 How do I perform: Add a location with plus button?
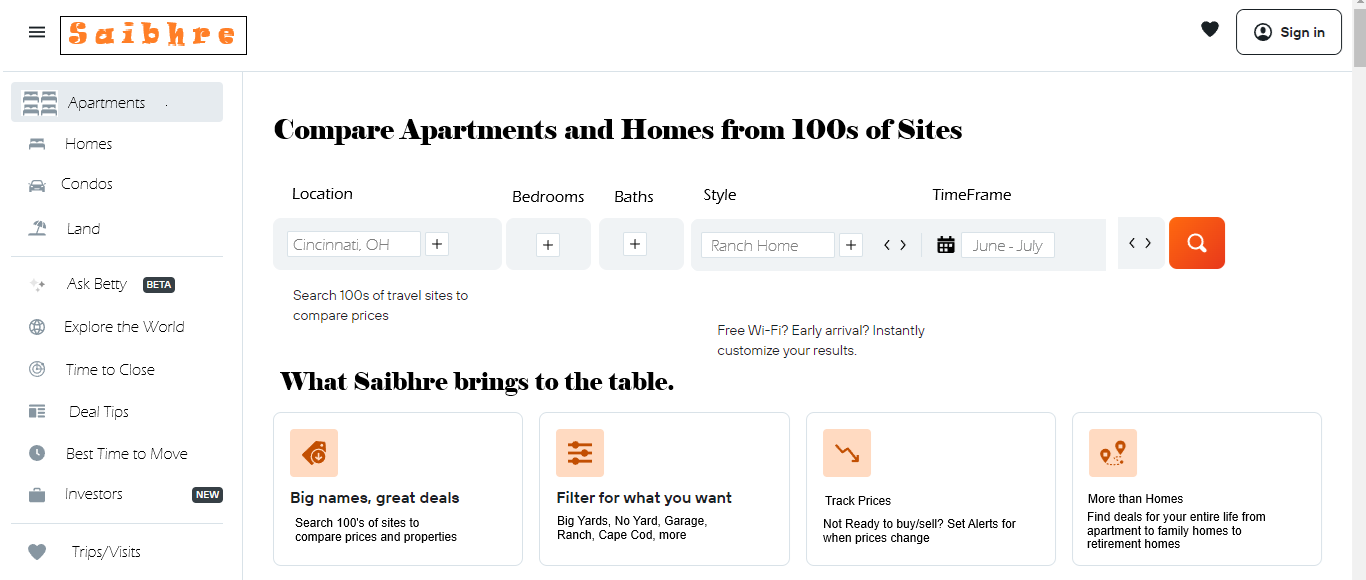tap(437, 244)
